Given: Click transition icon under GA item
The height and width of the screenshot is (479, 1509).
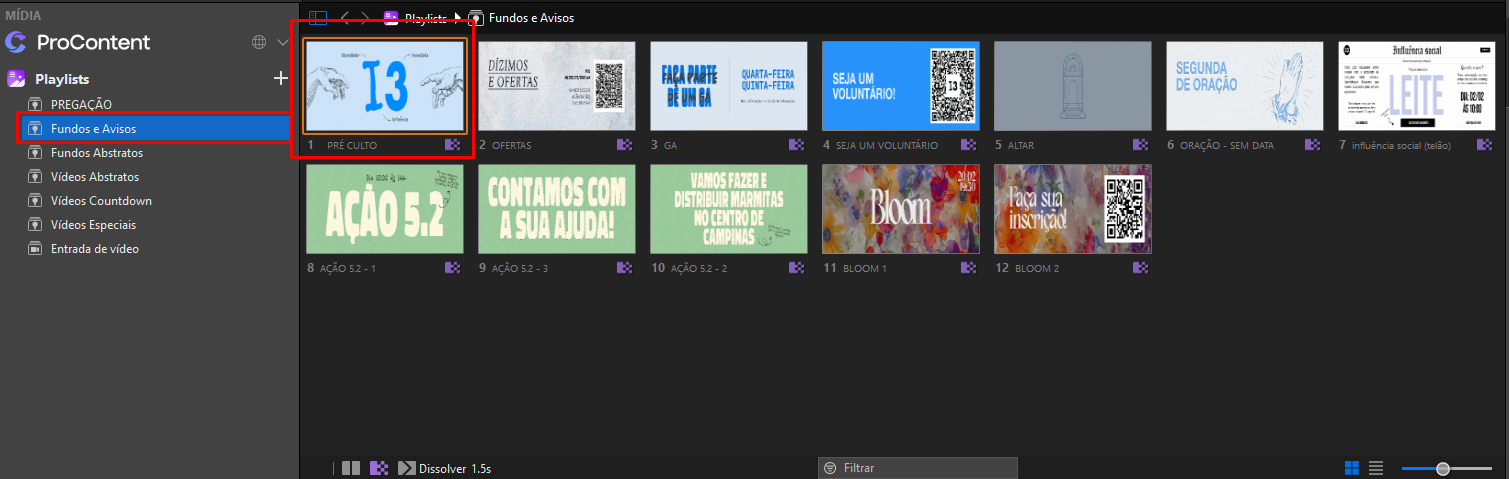Looking at the screenshot, I should point(797,145).
